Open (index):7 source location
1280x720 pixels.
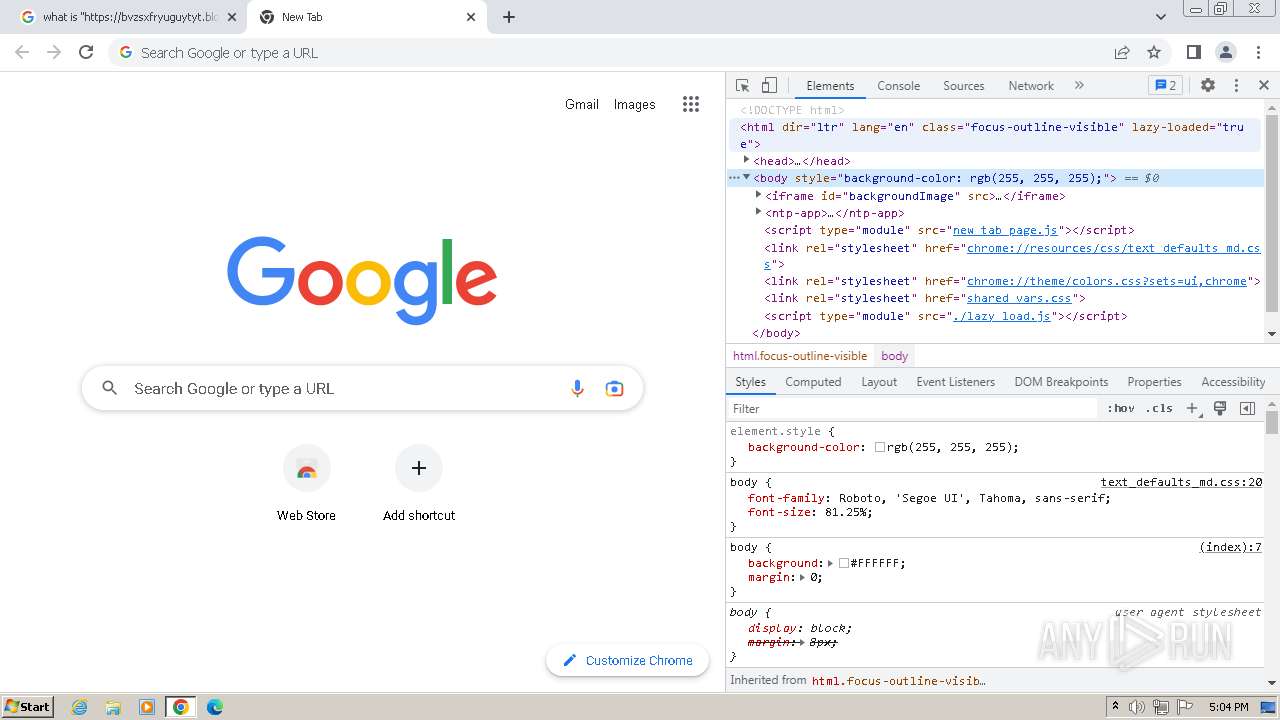pos(1231,547)
